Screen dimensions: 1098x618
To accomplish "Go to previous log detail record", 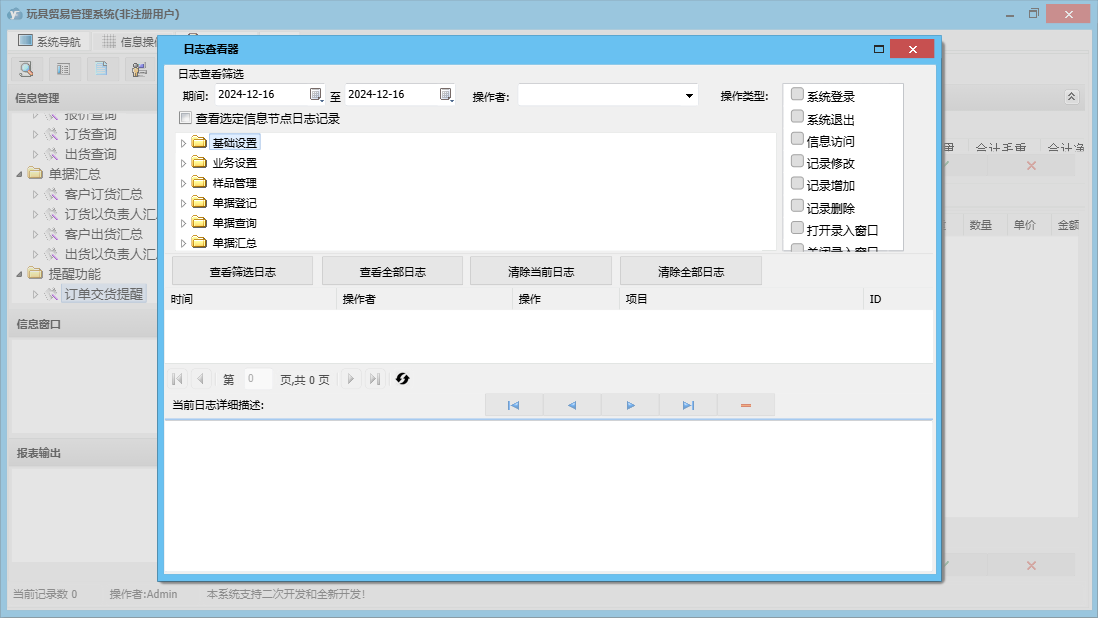I will 572,405.
